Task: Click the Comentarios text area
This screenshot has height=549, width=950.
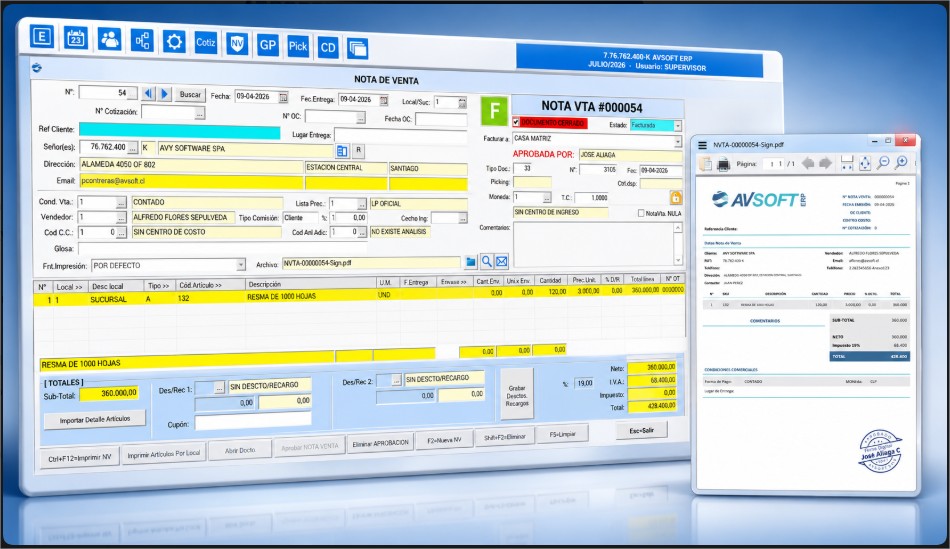Action: point(594,244)
